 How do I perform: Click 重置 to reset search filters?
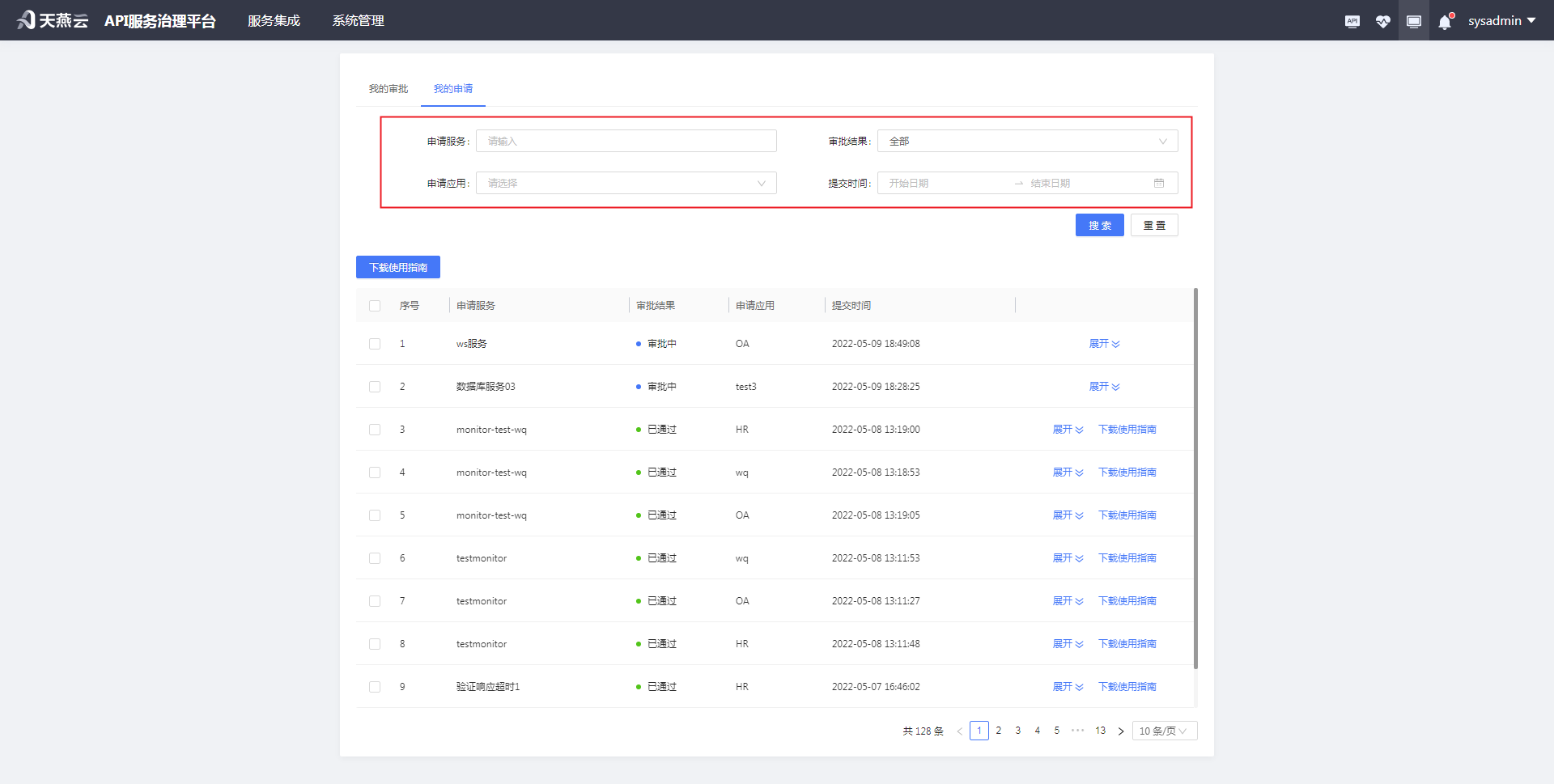(1154, 225)
